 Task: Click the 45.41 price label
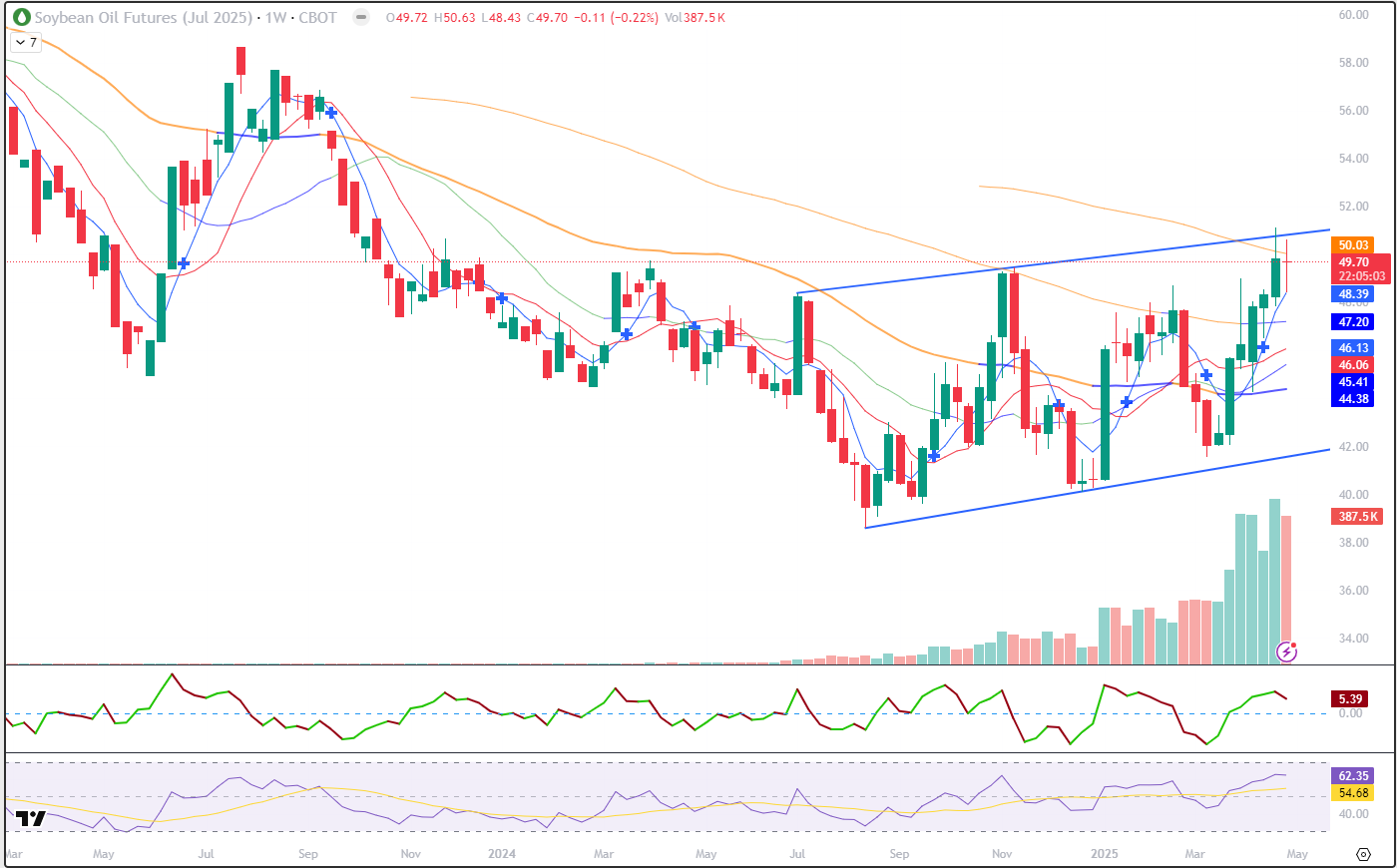(1353, 382)
